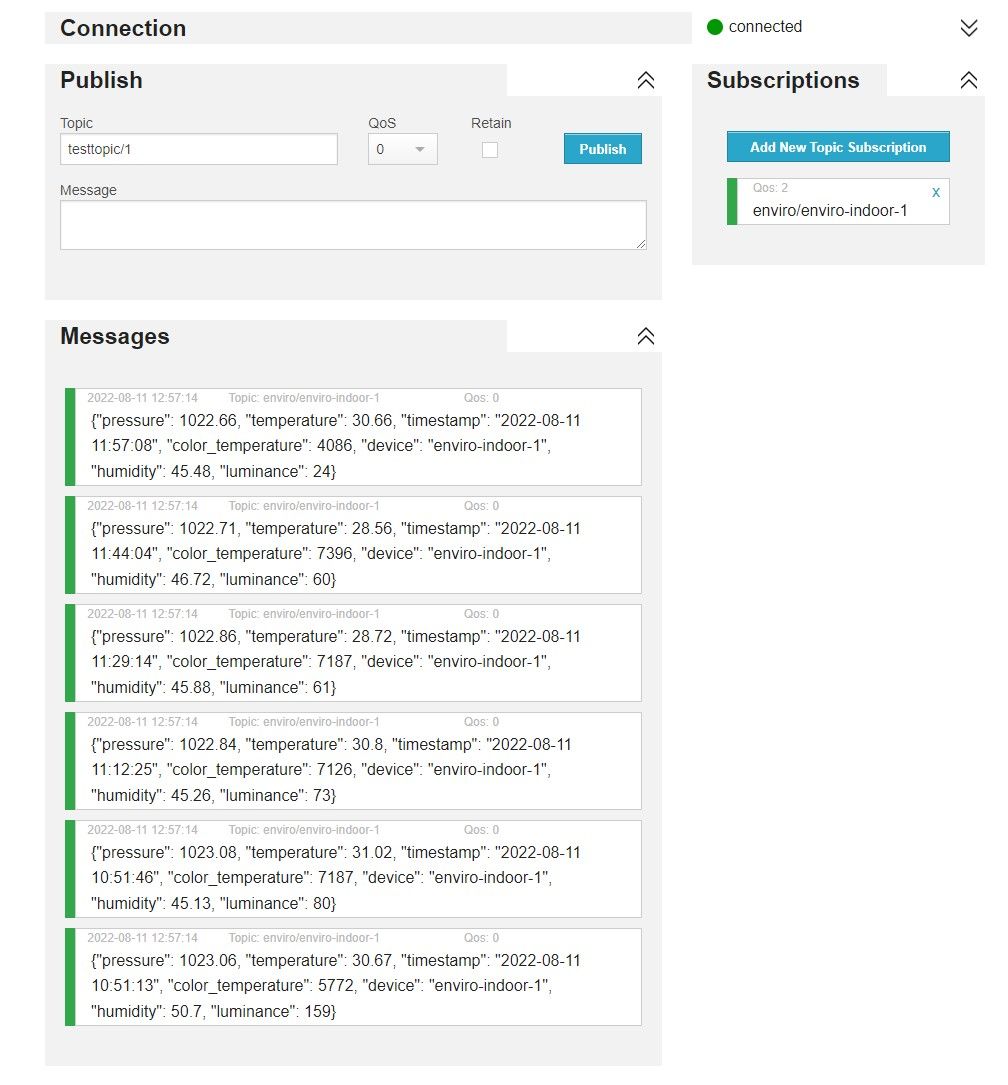Select the message with timestamp 11:57:08
Screen dimensions: 1008x1085
point(353,446)
